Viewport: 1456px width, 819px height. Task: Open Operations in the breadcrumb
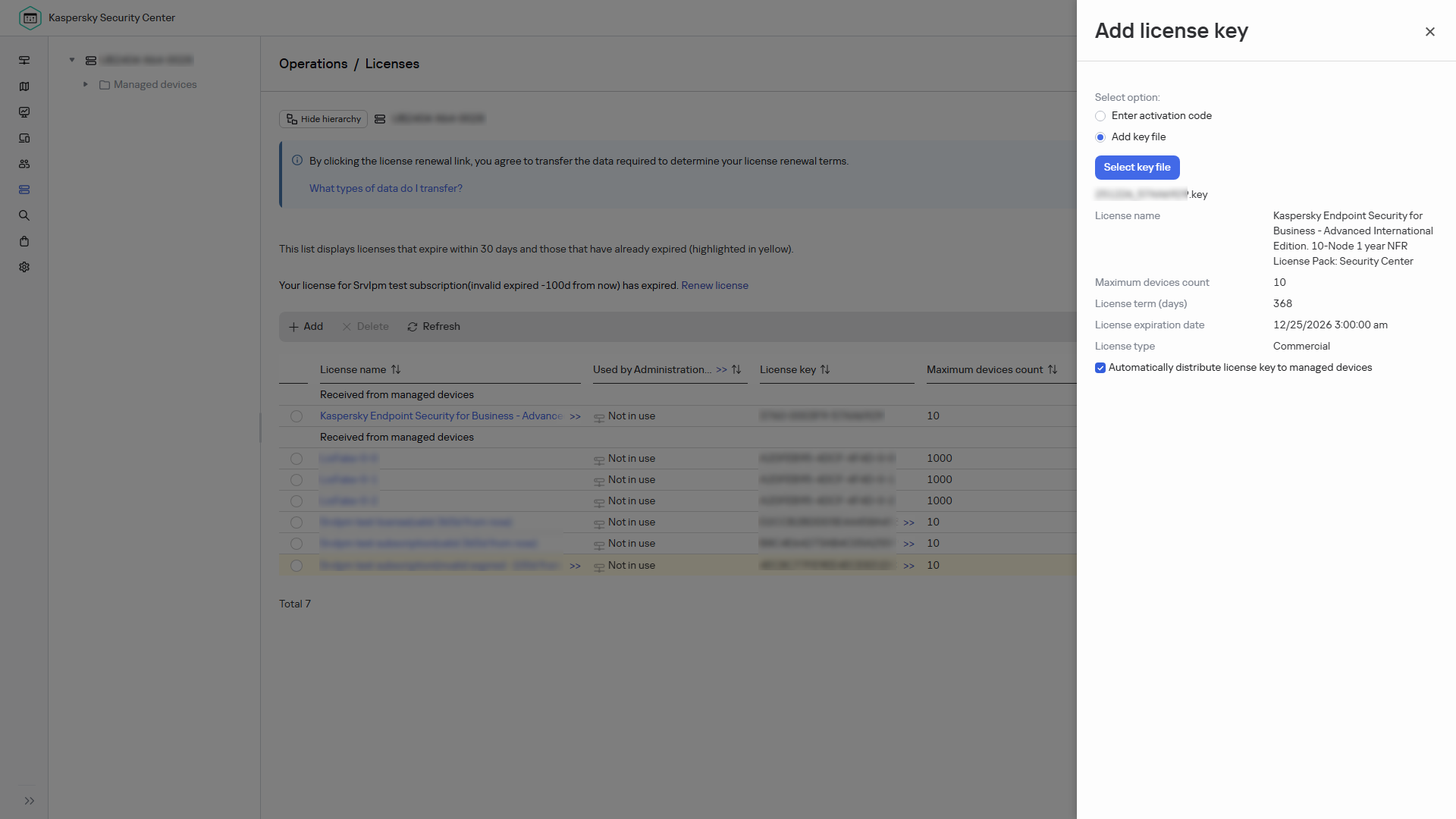pos(313,64)
